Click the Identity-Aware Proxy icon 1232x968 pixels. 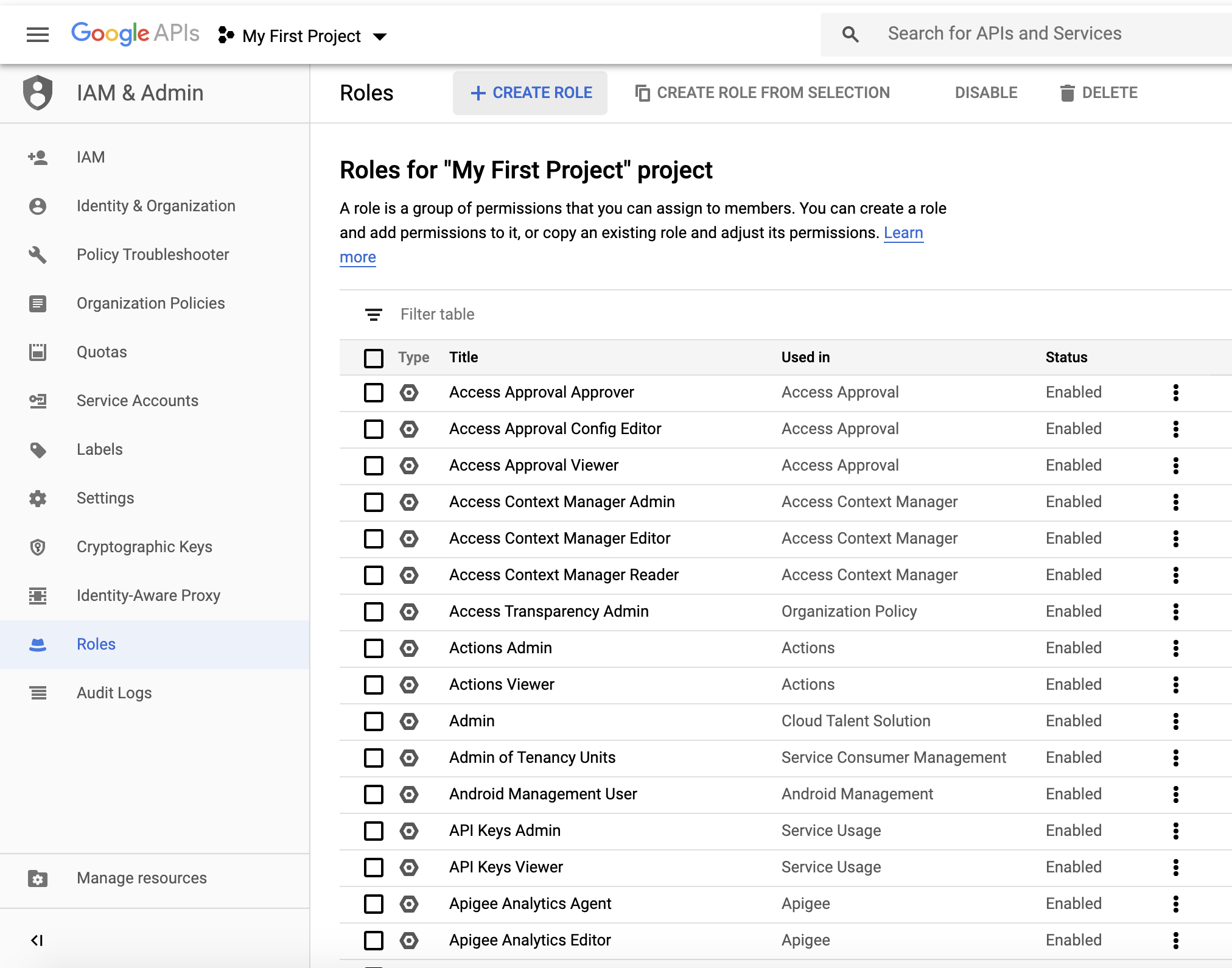coord(38,595)
